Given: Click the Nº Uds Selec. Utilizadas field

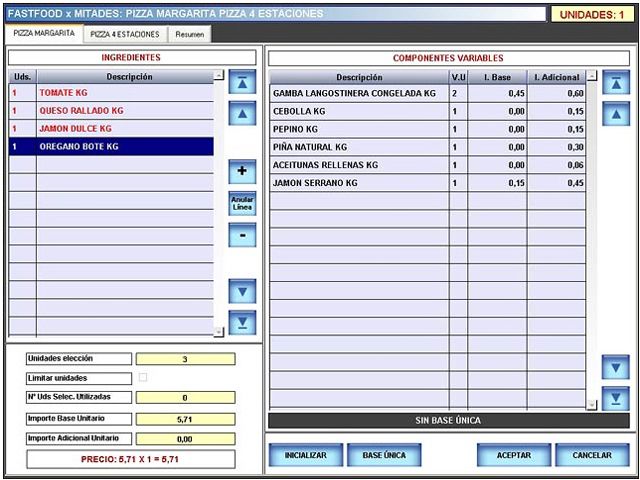Looking at the screenshot, I should coord(185,398).
